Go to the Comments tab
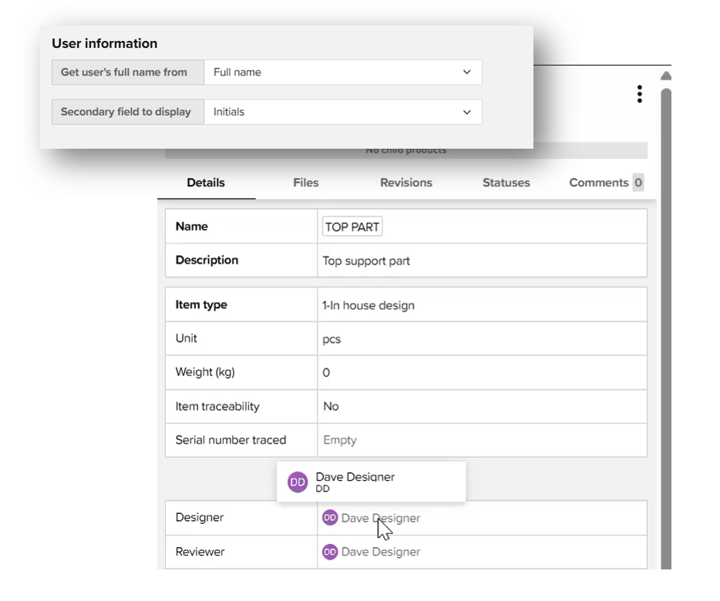Image resolution: width=720 pixels, height=601 pixels. click(x=598, y=183)
